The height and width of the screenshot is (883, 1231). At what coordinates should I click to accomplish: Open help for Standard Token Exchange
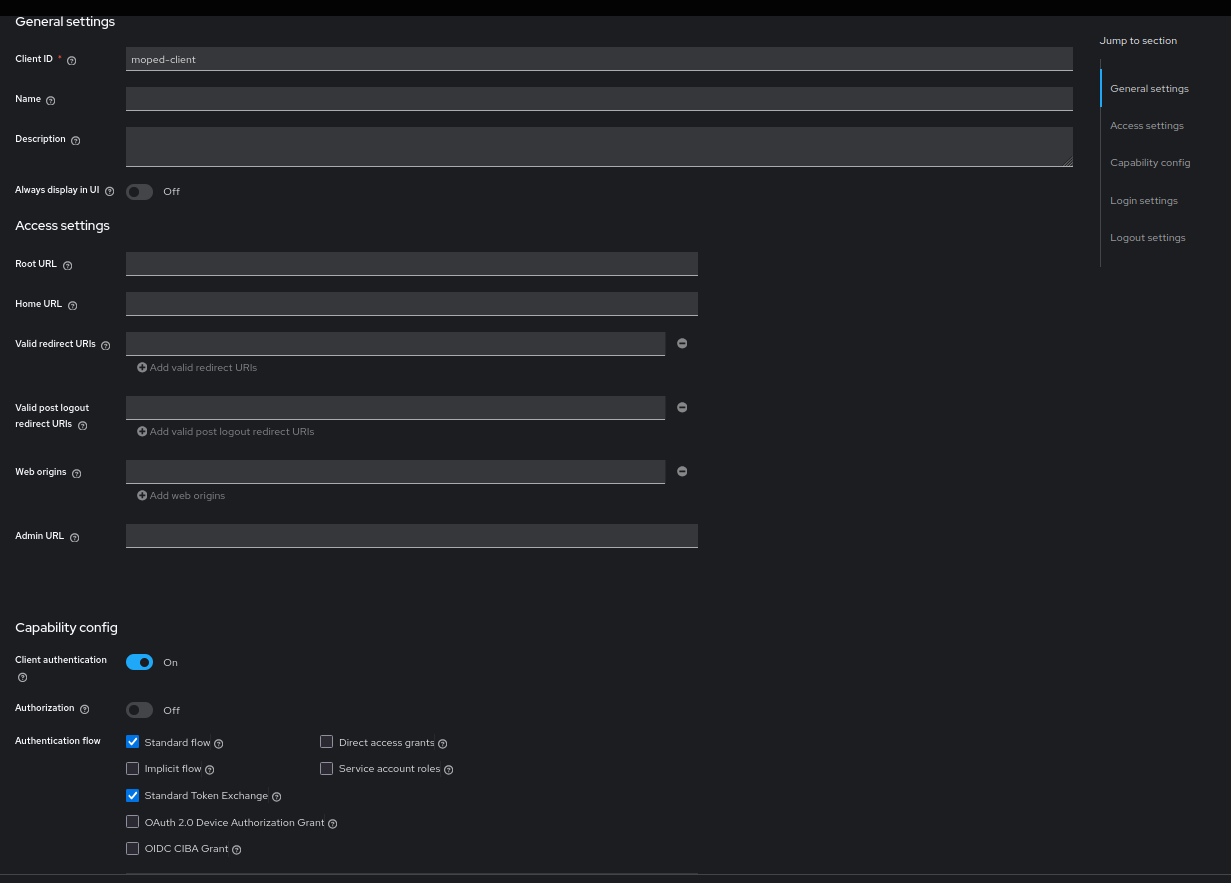point(276,796)
